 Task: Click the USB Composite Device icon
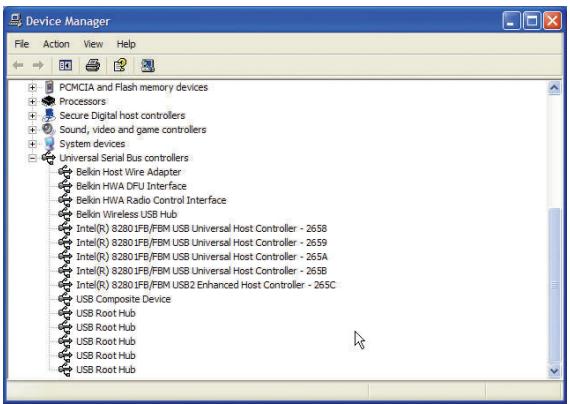(65, 299)
